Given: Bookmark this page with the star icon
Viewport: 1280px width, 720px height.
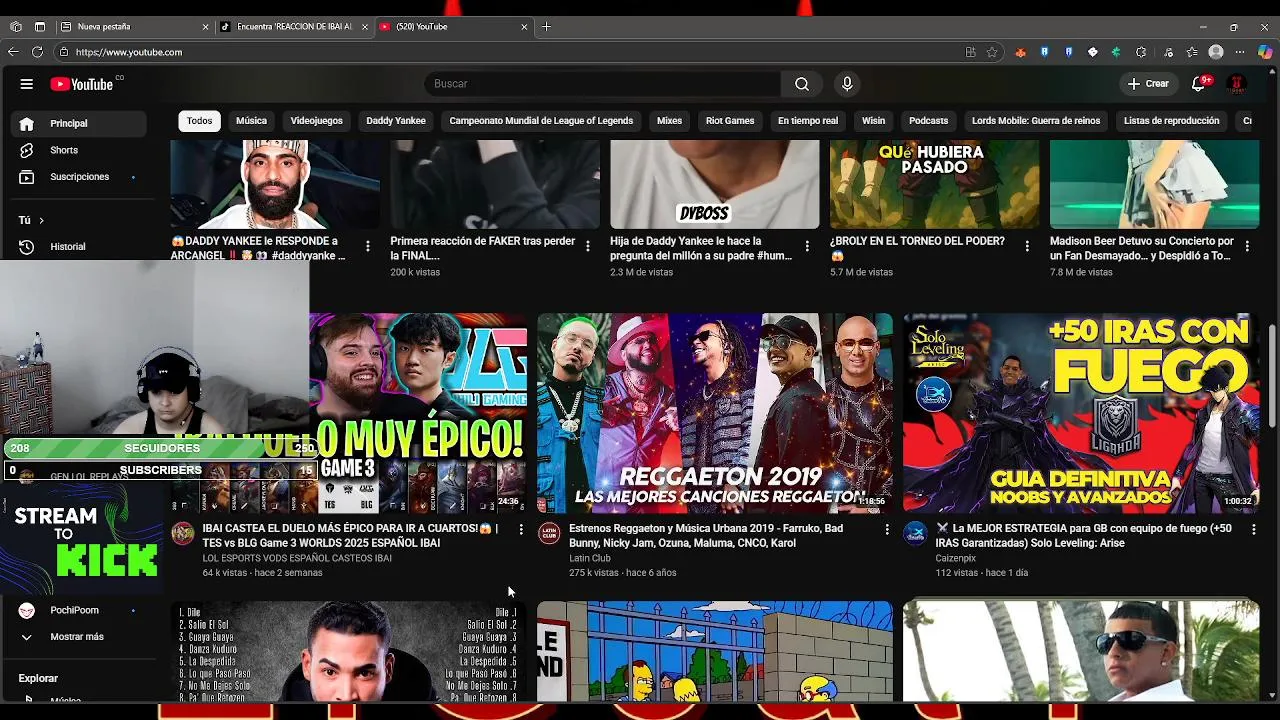Looking at the screenshot, I should point(992,52).
